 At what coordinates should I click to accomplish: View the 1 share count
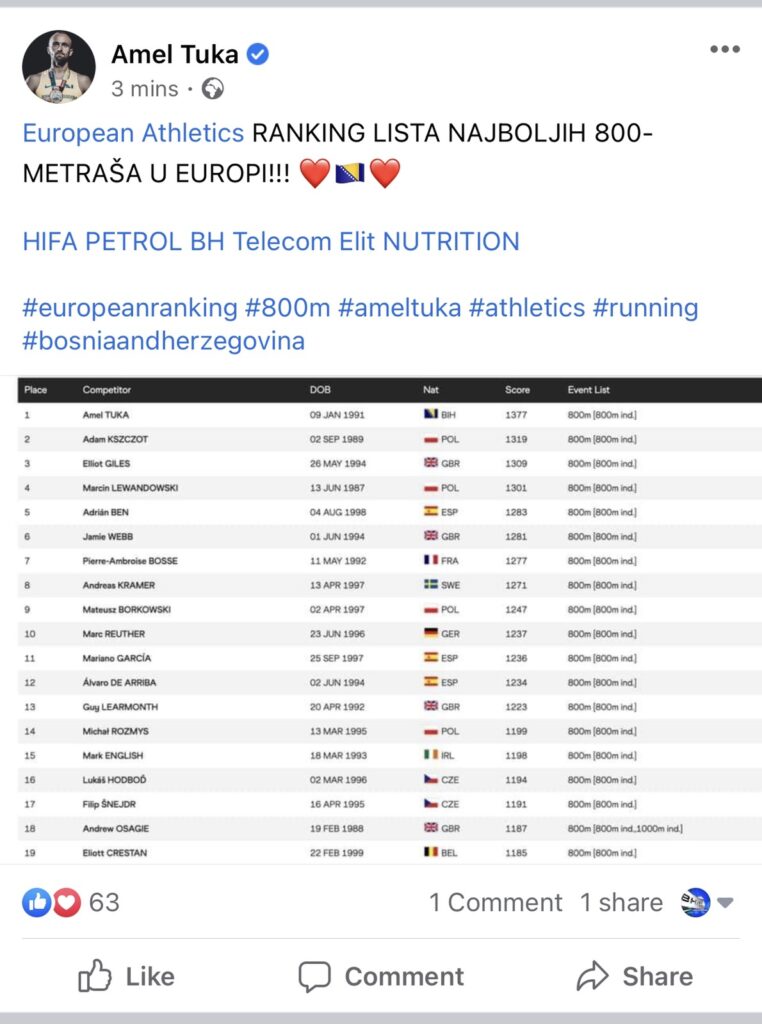621,902
